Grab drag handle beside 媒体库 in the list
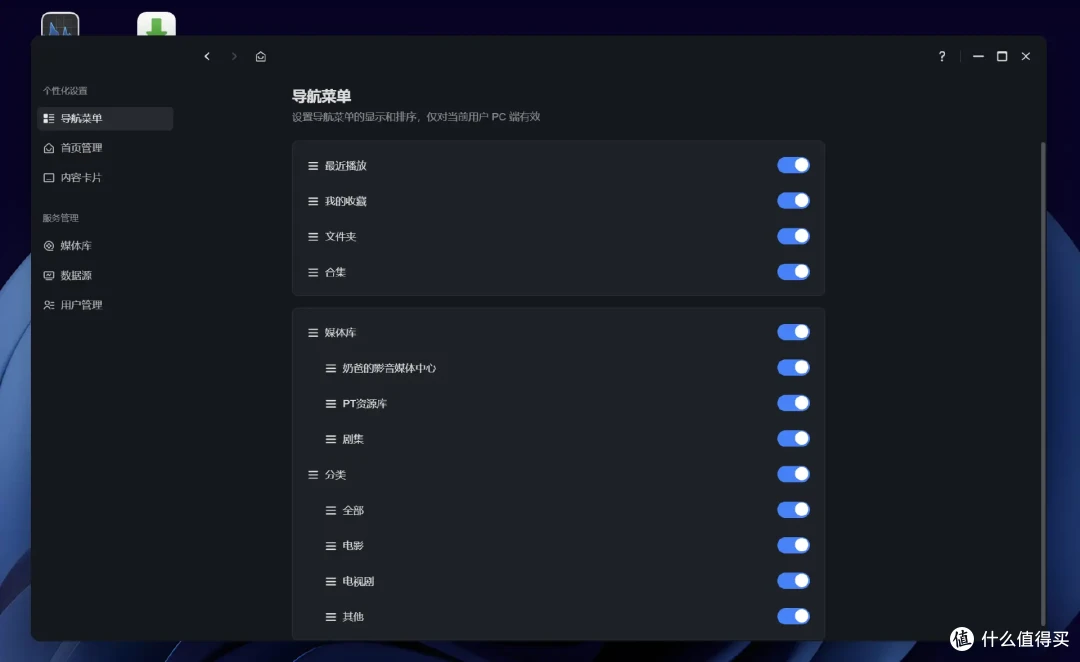Image resolution: width=1080 pixels, height=662 pixels. tap(313, 333)
